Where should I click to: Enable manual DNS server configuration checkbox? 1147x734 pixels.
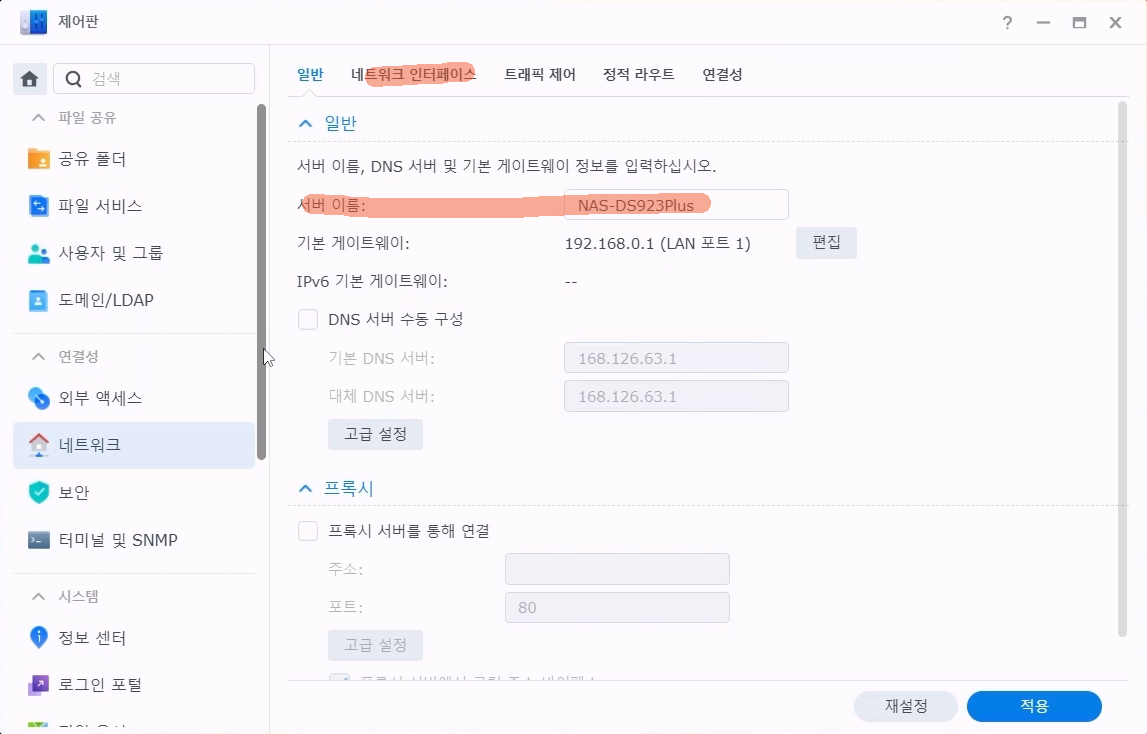(308, 320)
